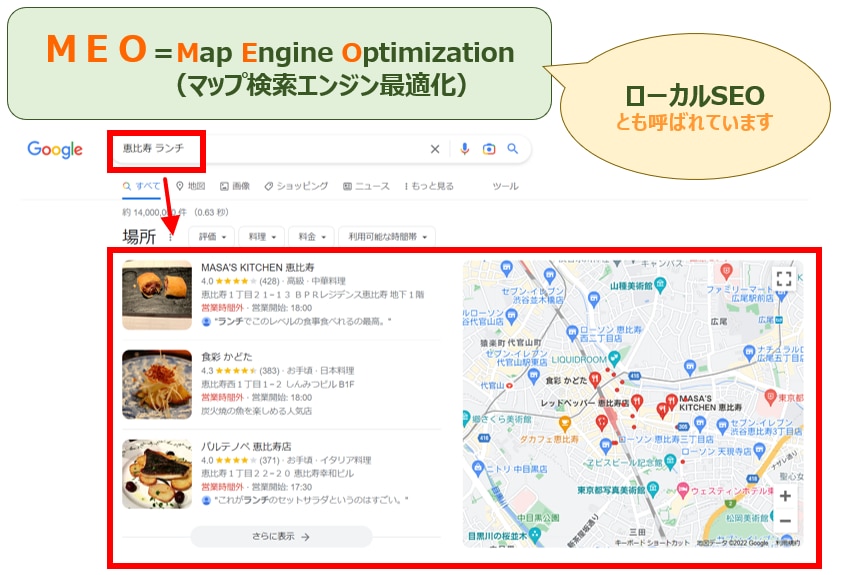The height and width of the screenshot is (575, 855).
Task: Click バルテノベ review snippet text
Action: click(311, 499)
